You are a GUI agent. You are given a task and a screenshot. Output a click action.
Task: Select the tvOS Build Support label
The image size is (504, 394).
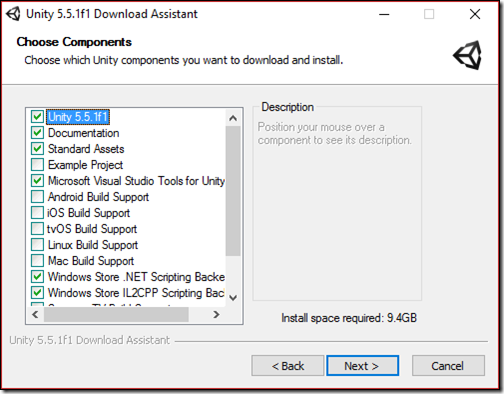92,229
